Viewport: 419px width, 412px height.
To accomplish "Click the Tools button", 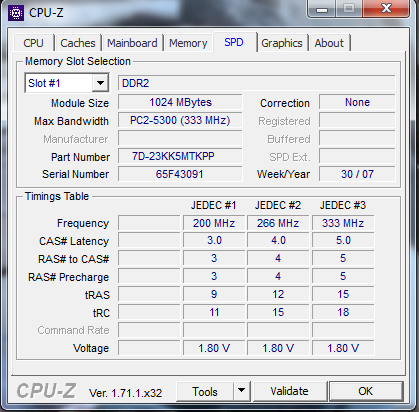I will point(205,391).
